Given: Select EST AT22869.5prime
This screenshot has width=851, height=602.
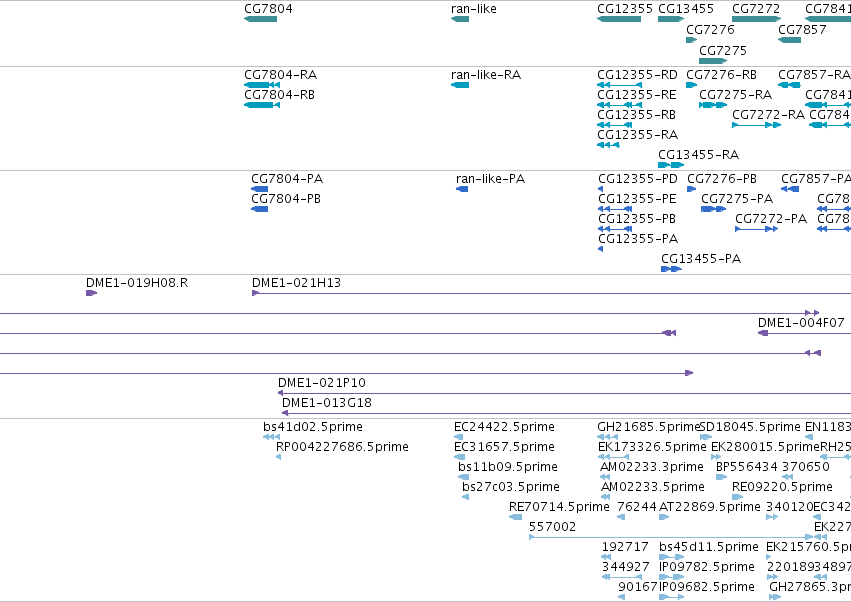Looking at the screenshot, I should click(664, 517).
